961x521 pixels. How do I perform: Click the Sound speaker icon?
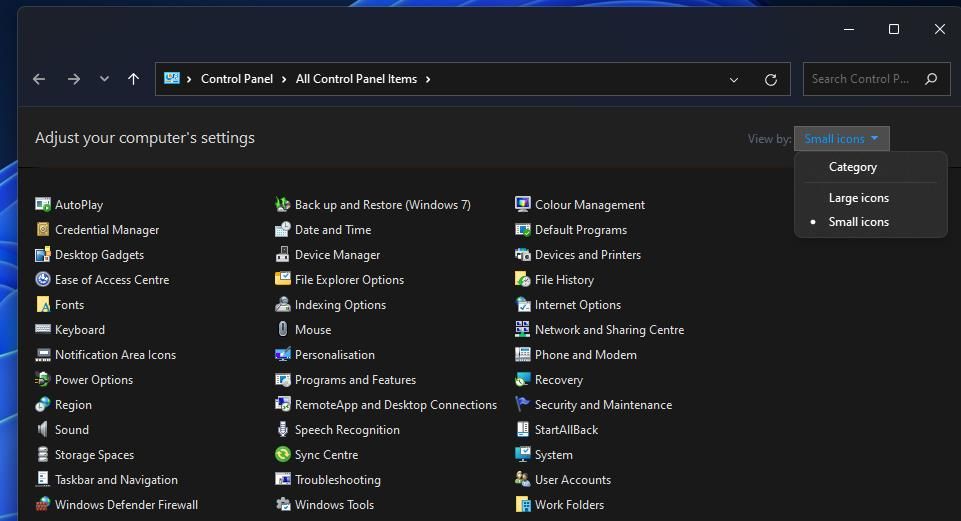(43, 430)
